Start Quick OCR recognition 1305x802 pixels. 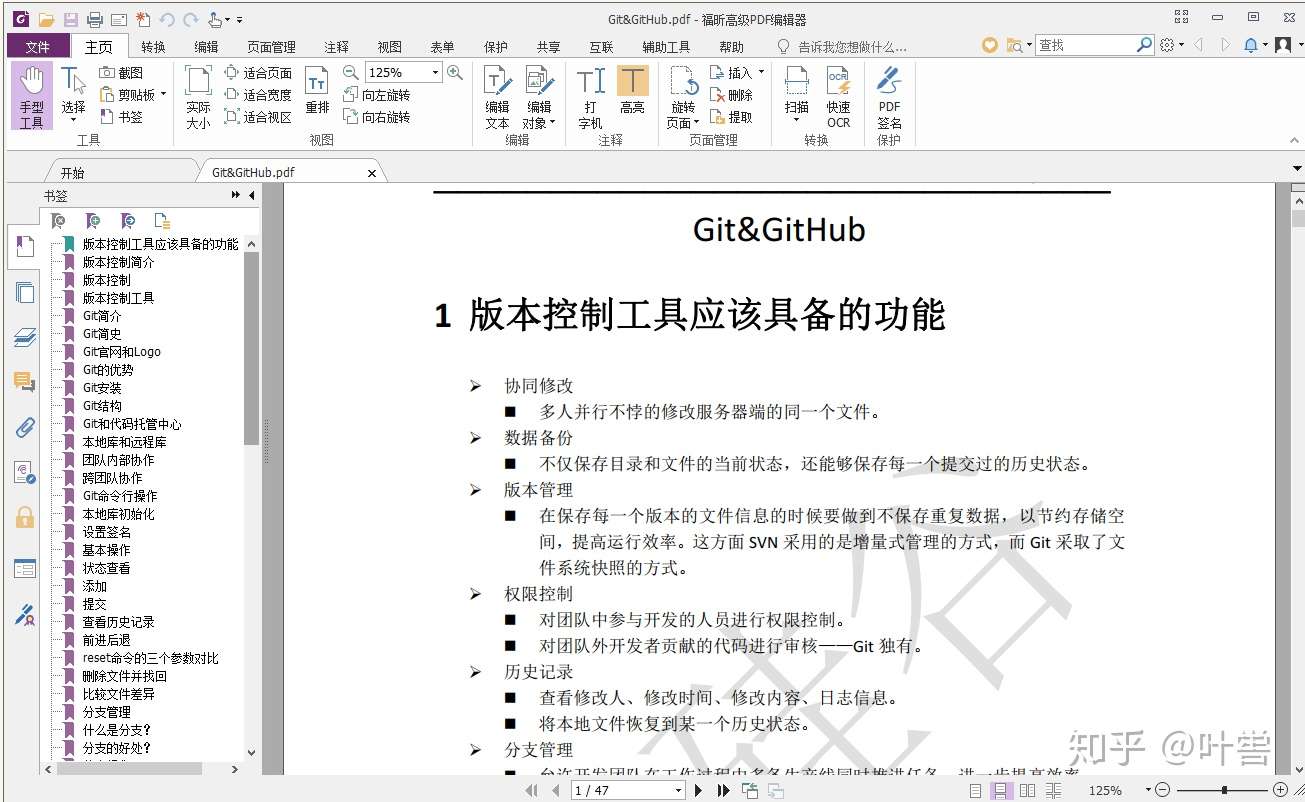click(x=838, y=97)
